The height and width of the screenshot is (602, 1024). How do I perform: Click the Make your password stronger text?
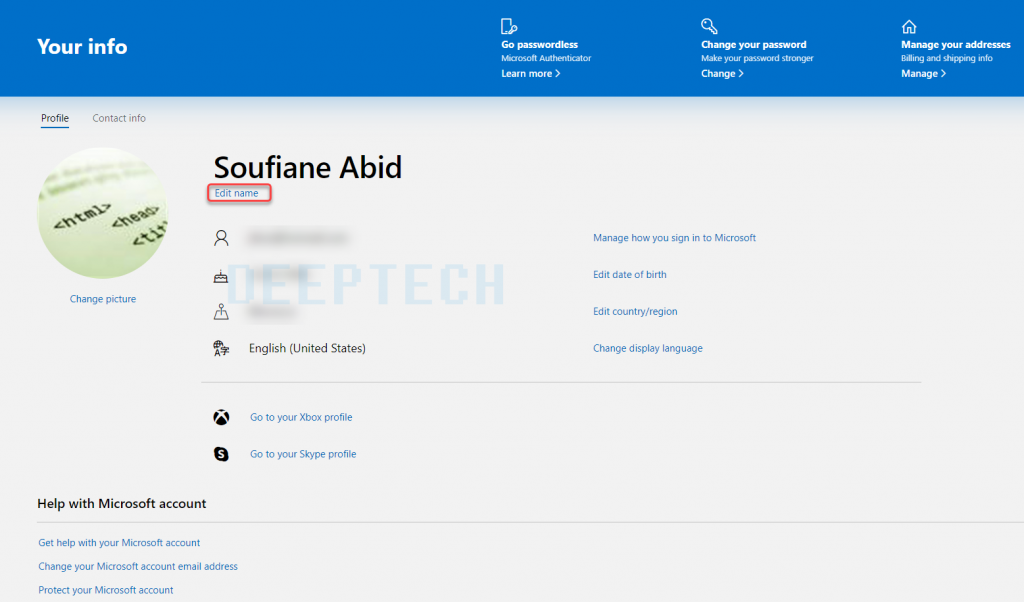(x=758, y=58)
